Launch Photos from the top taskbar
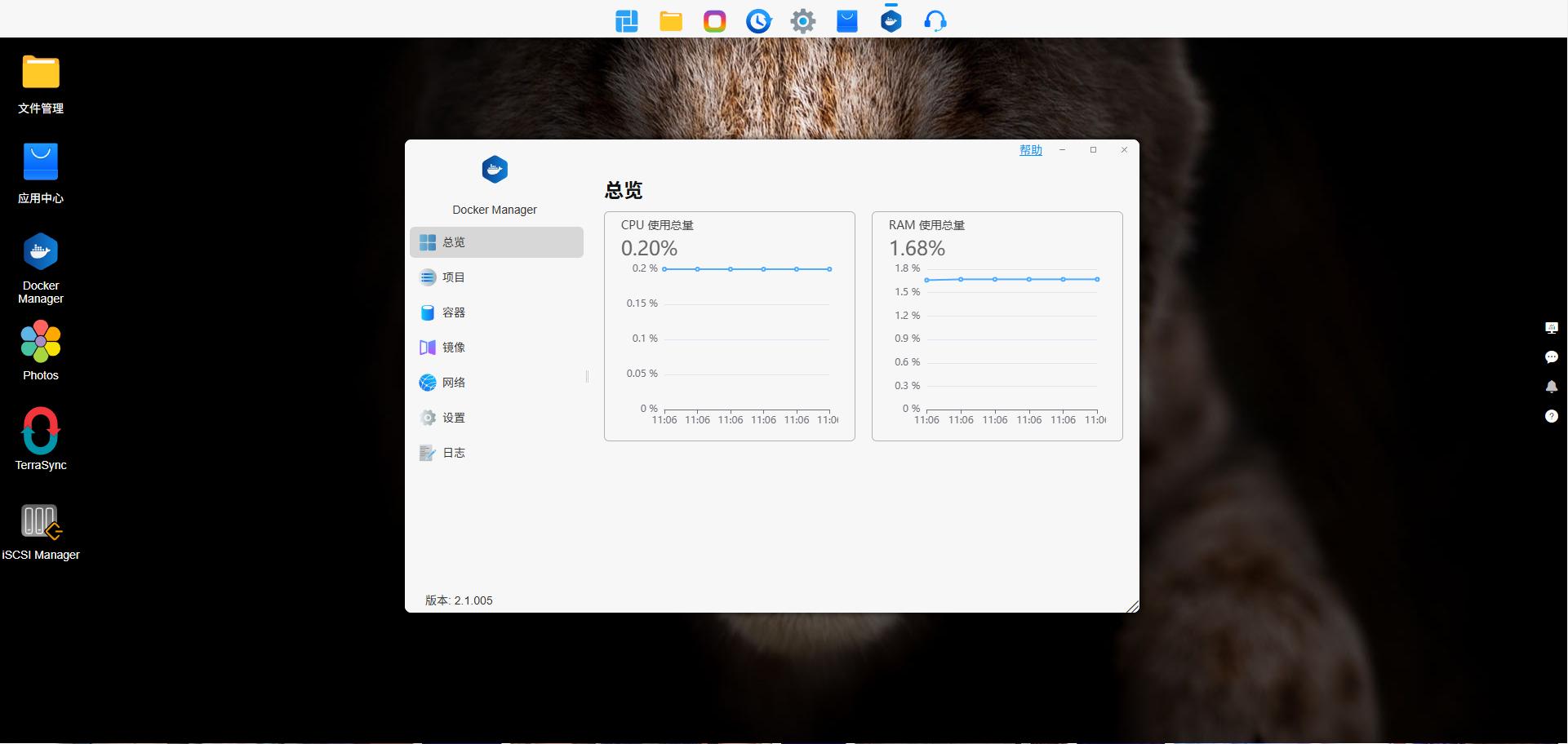 tap(714, 20)
